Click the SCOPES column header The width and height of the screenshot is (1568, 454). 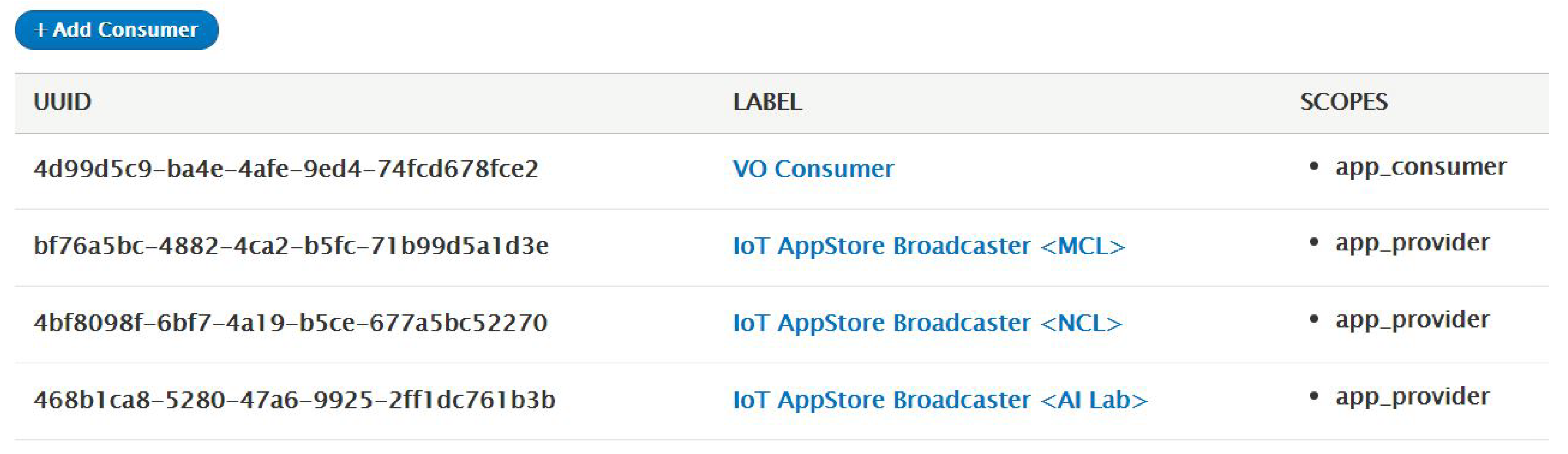[x=1344, y=102]
